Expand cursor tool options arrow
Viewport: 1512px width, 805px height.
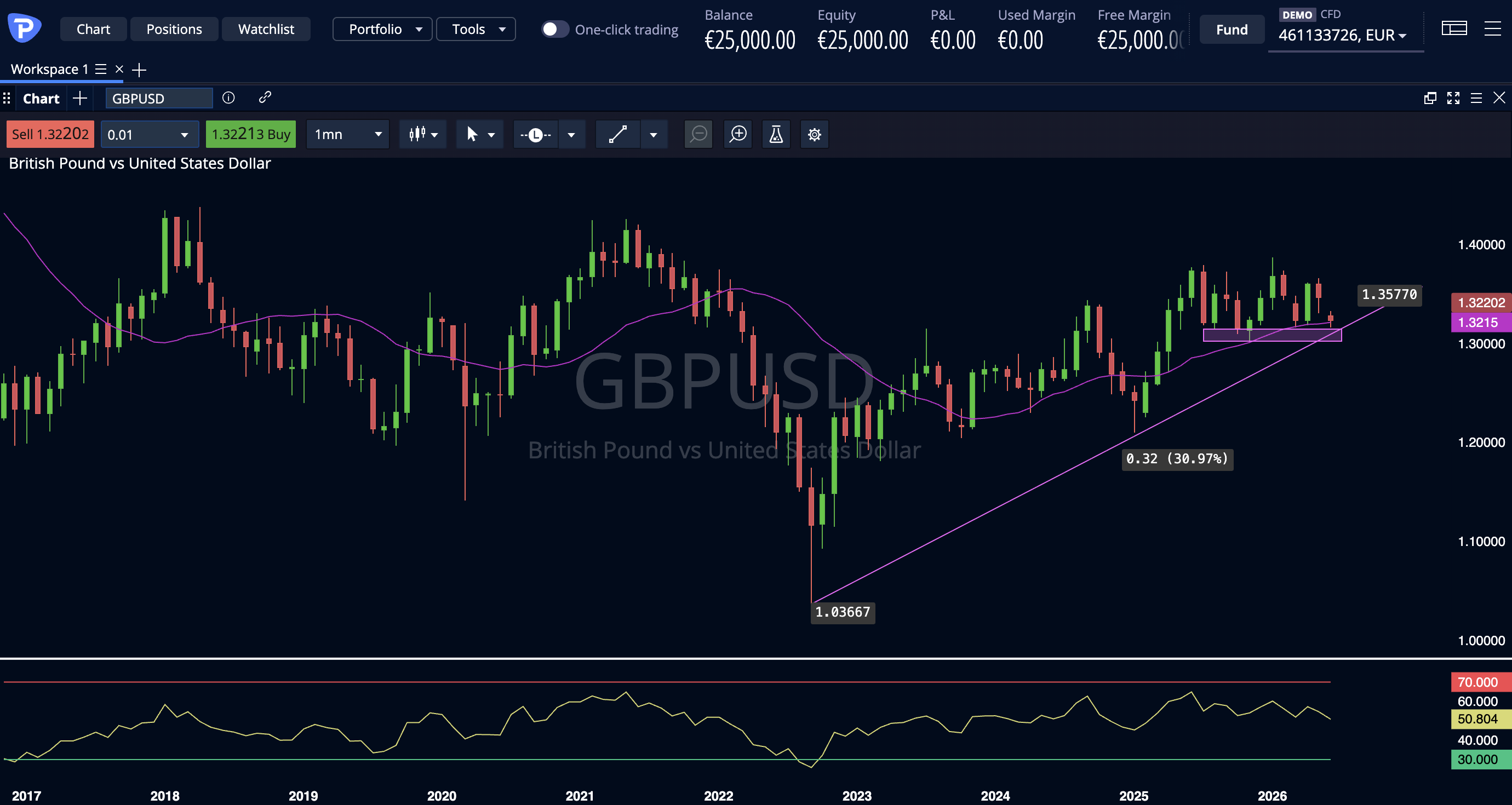(491, 135)
